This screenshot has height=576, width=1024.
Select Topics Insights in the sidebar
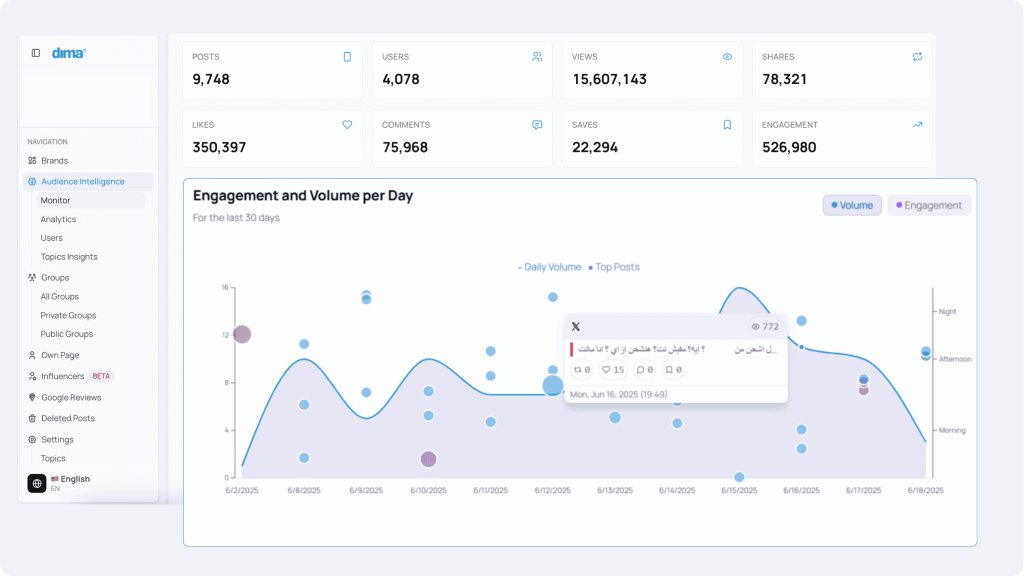69,257
